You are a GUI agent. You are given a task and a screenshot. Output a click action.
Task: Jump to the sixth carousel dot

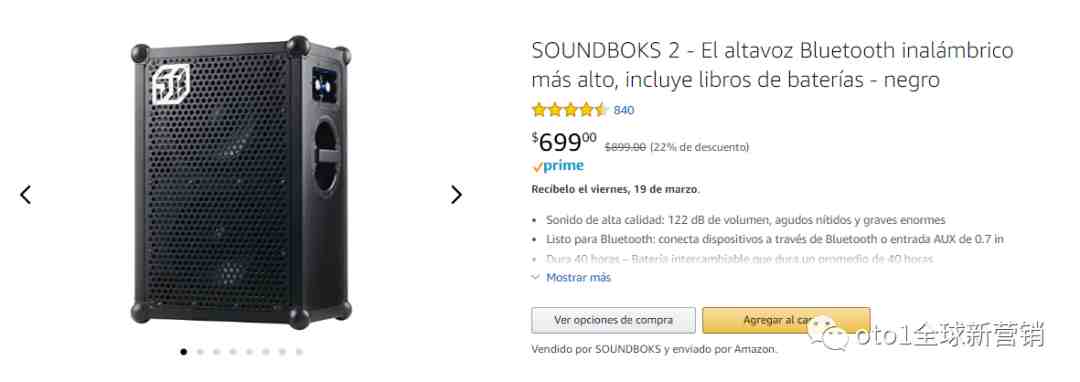pos(266,352)
